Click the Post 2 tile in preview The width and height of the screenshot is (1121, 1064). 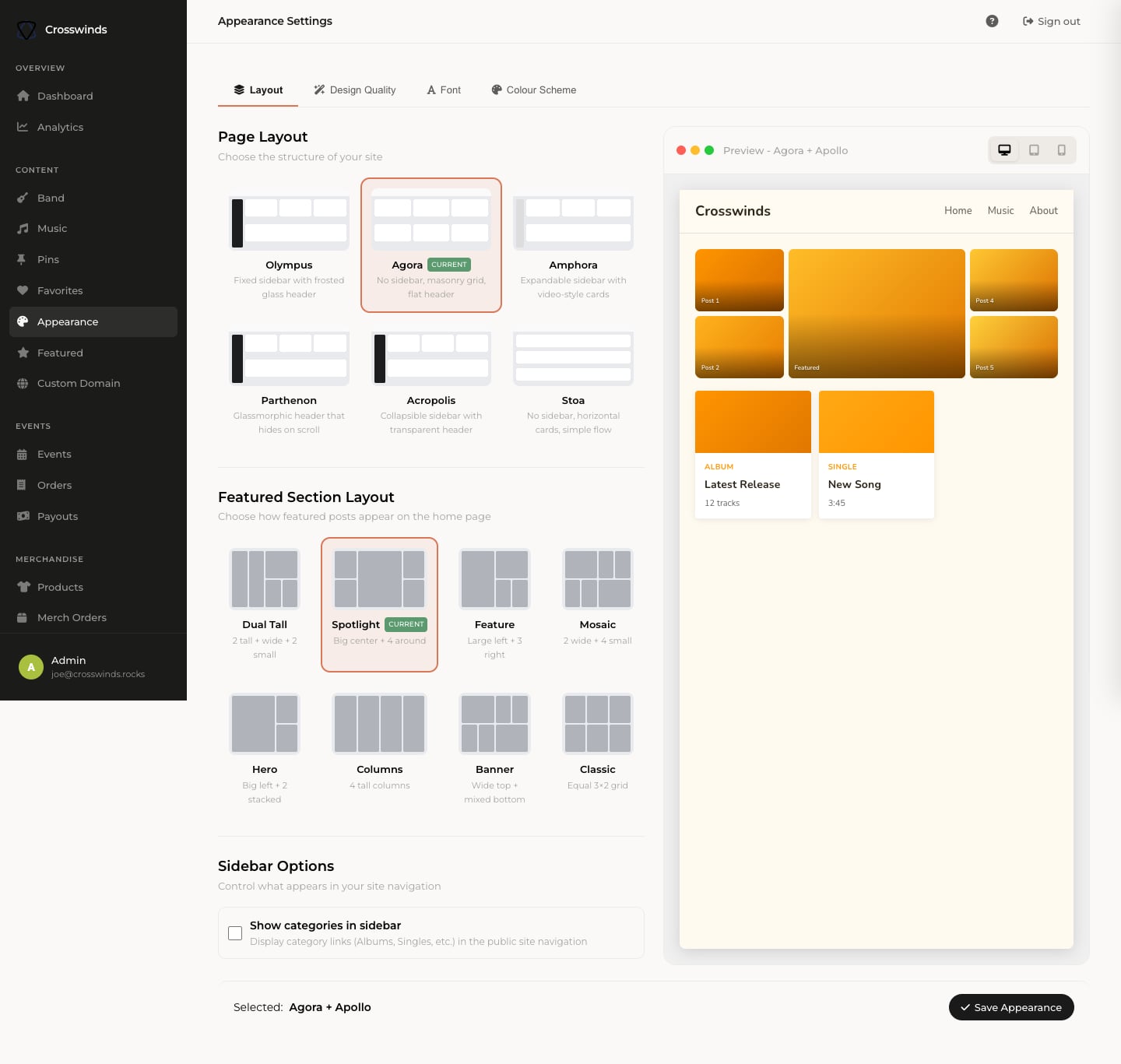coord(740,347)
